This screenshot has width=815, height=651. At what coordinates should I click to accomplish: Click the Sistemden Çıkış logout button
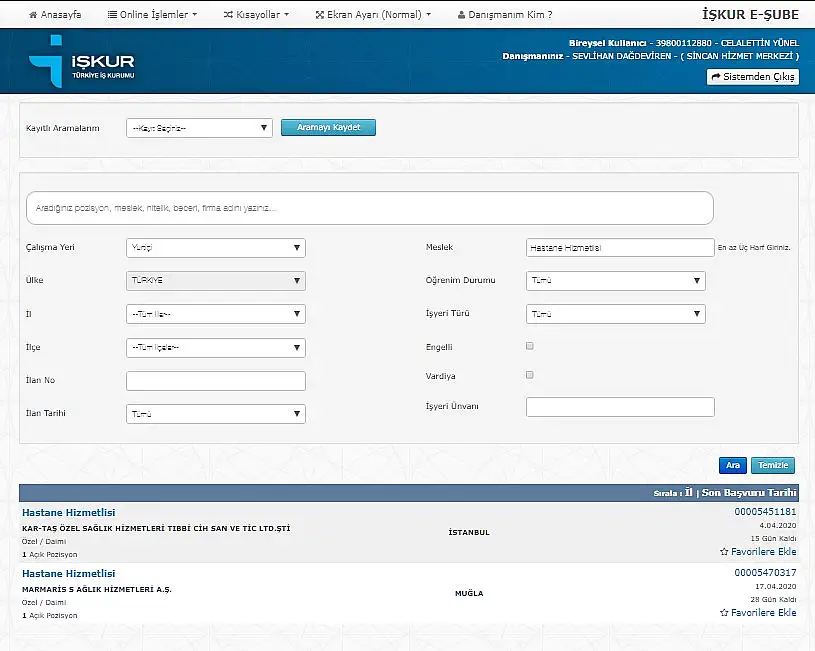pyautogui.click(x=753, y=76)
